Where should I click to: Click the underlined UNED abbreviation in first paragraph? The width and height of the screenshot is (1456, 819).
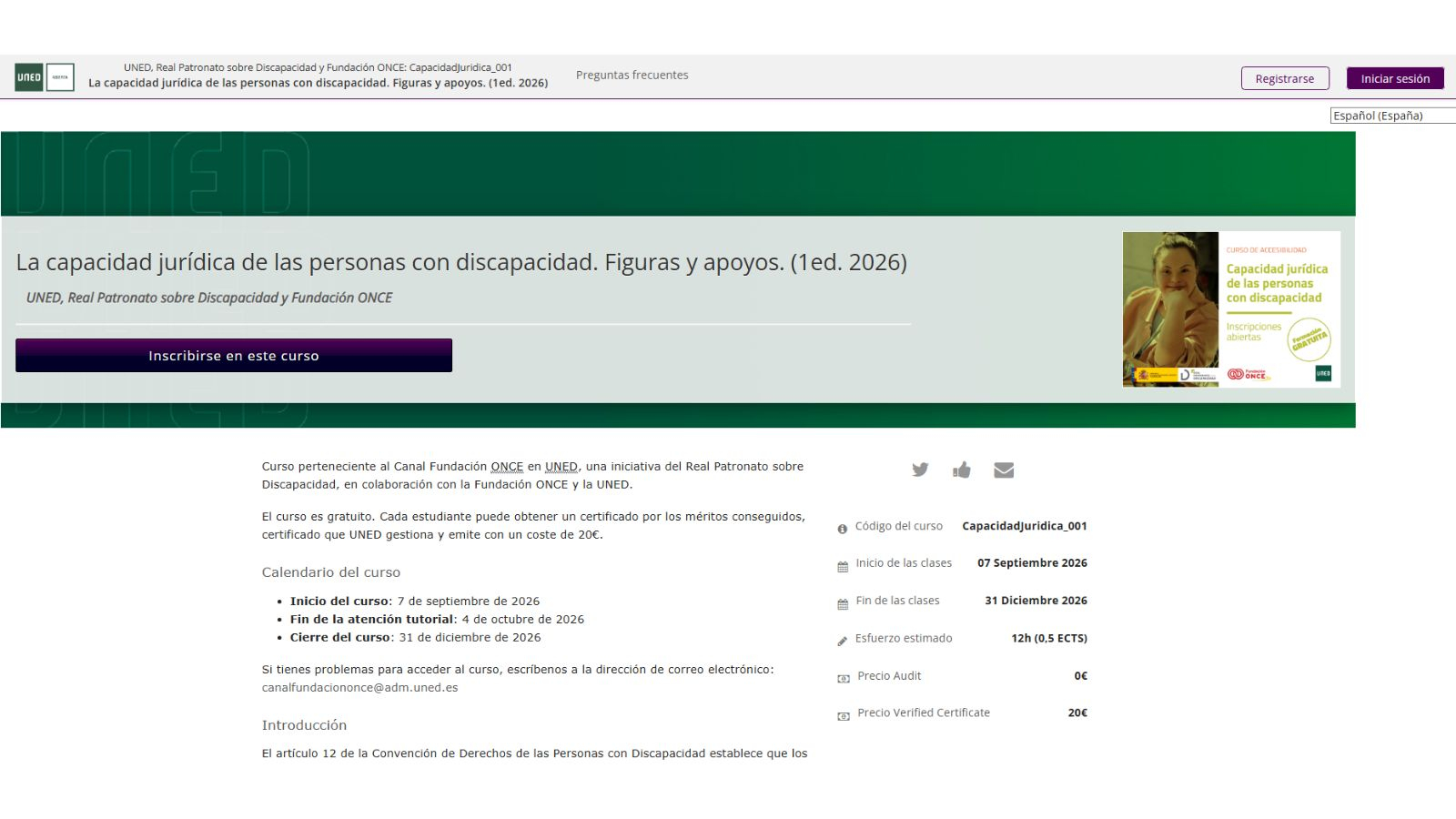561,466
